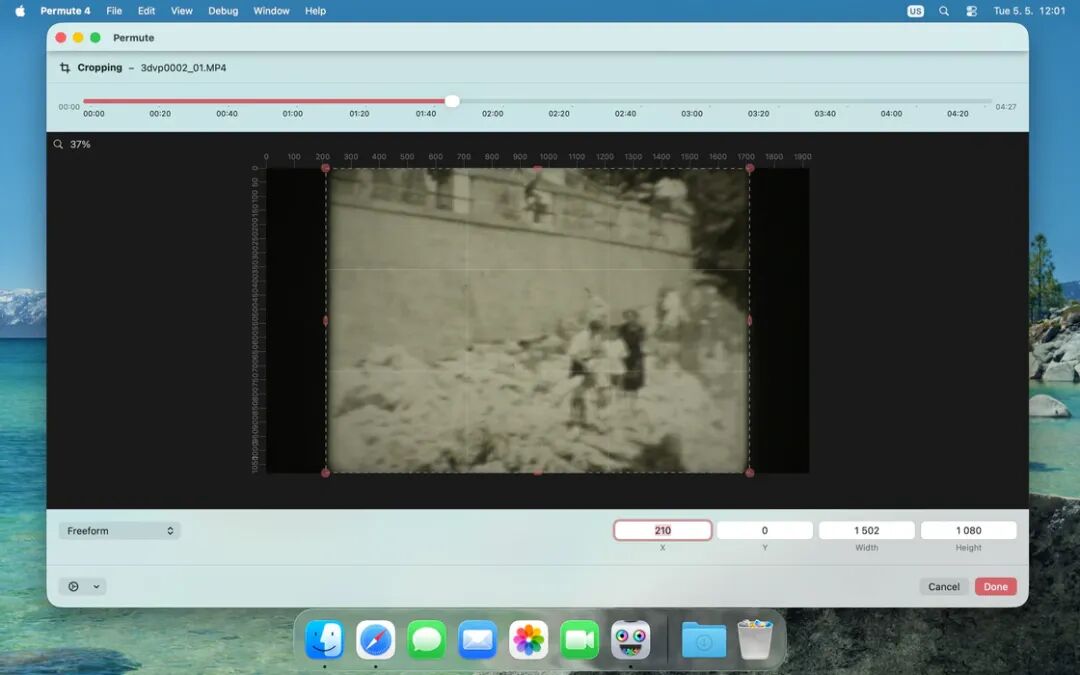
Task: Launch Safari from the Dock
Action: (x=375, y=639)
